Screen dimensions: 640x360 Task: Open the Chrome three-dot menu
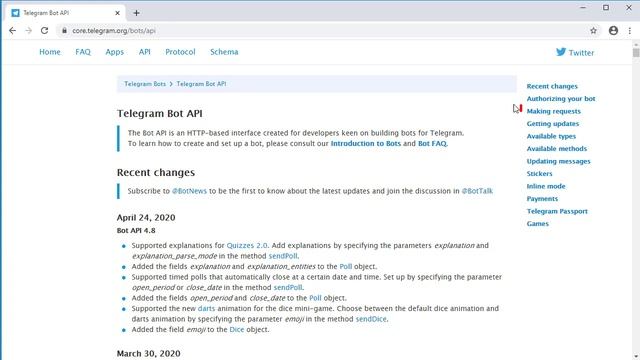point(630,31)
